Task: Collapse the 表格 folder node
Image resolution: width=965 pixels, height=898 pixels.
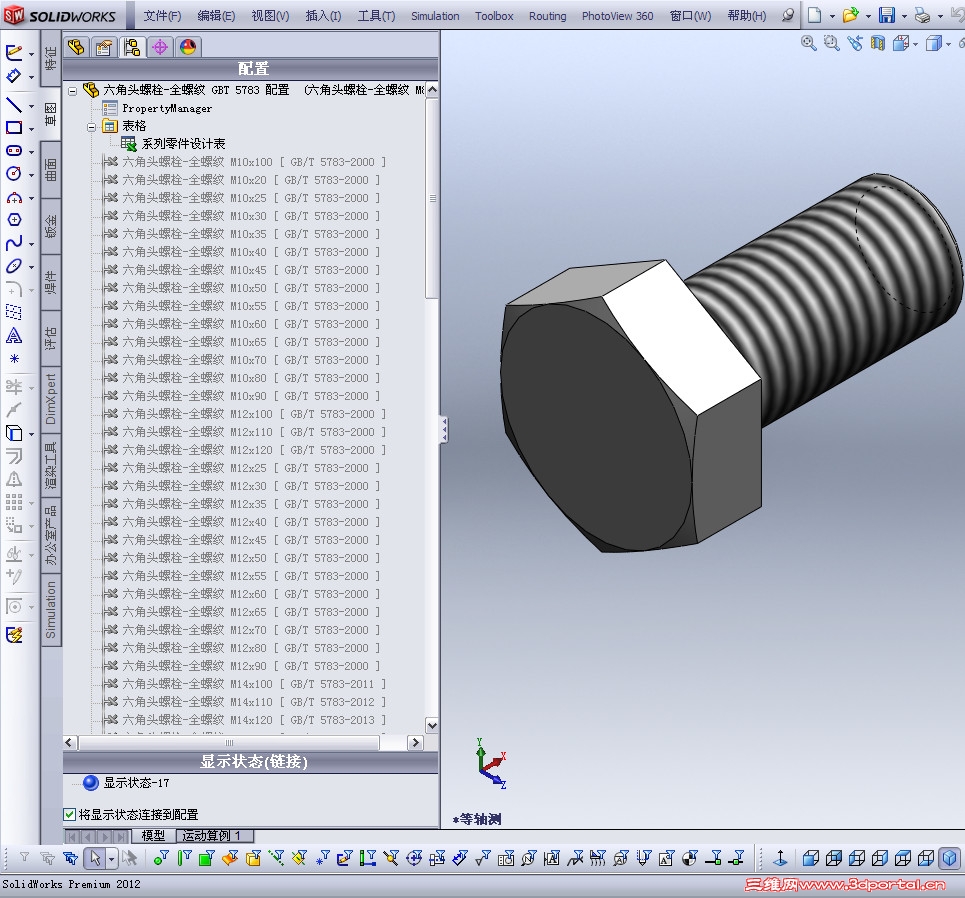Action: [92, 127]
